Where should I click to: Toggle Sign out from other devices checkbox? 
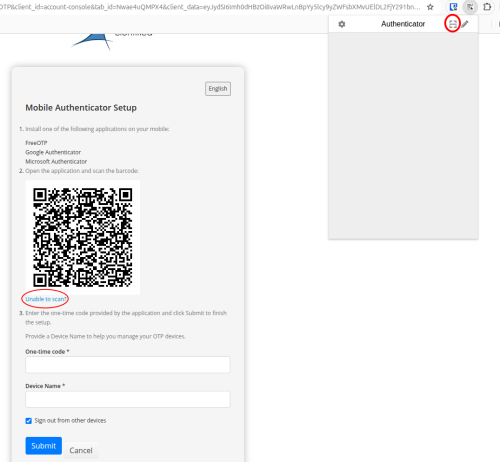[x=29, y=421]
